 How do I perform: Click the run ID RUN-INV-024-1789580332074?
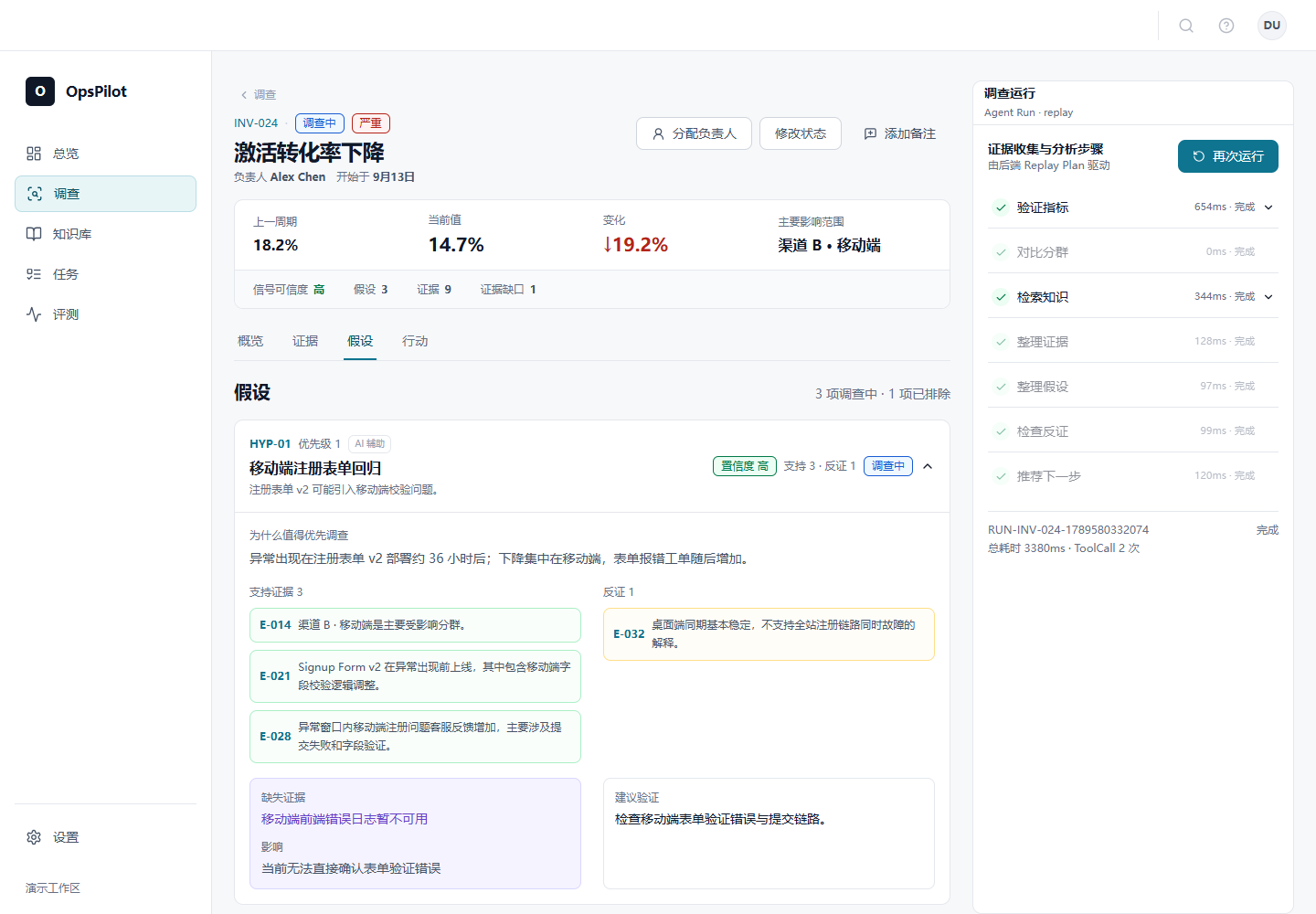(x=1068, y=530)
